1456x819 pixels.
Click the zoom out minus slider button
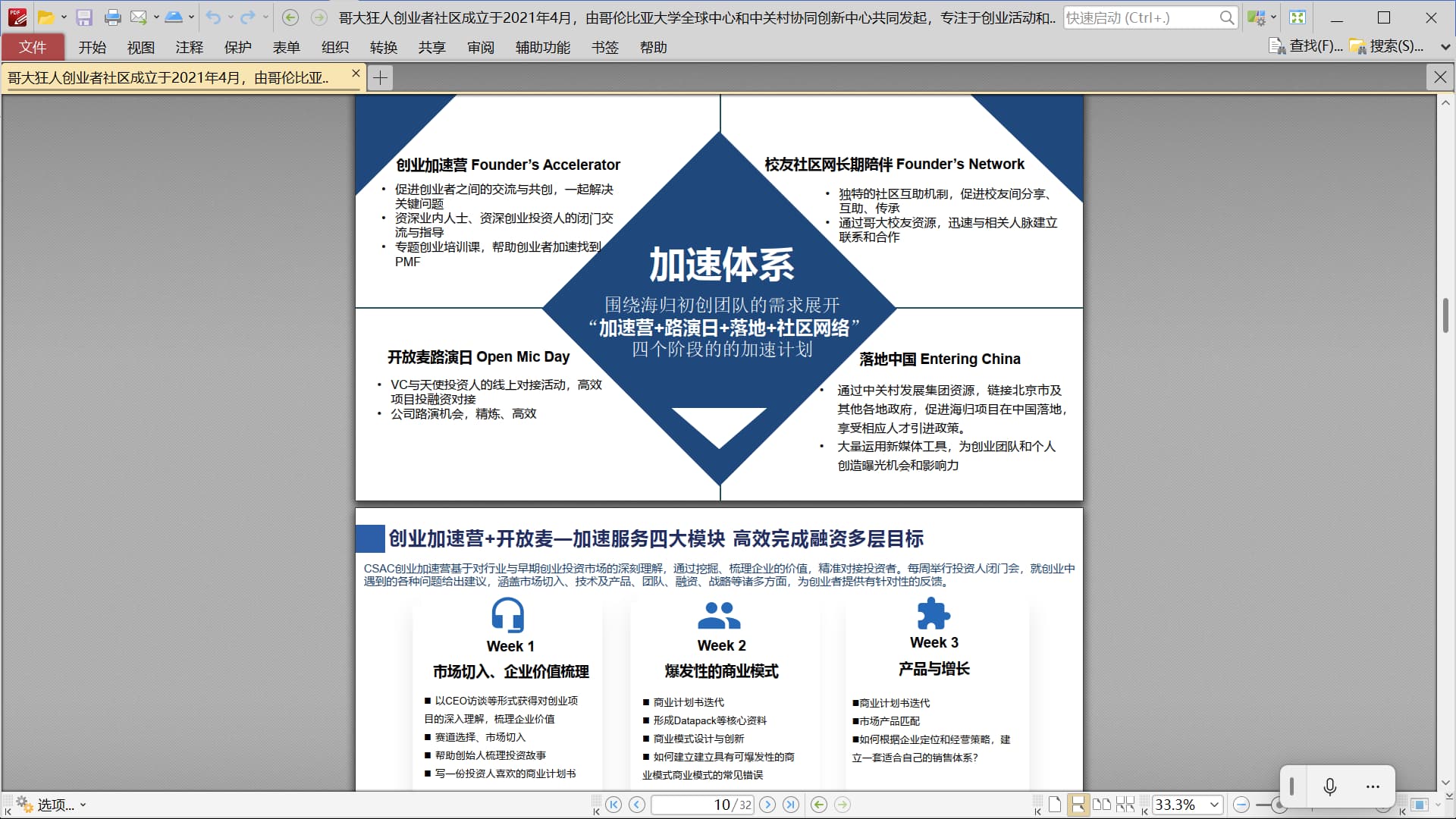click(1241, 805)
